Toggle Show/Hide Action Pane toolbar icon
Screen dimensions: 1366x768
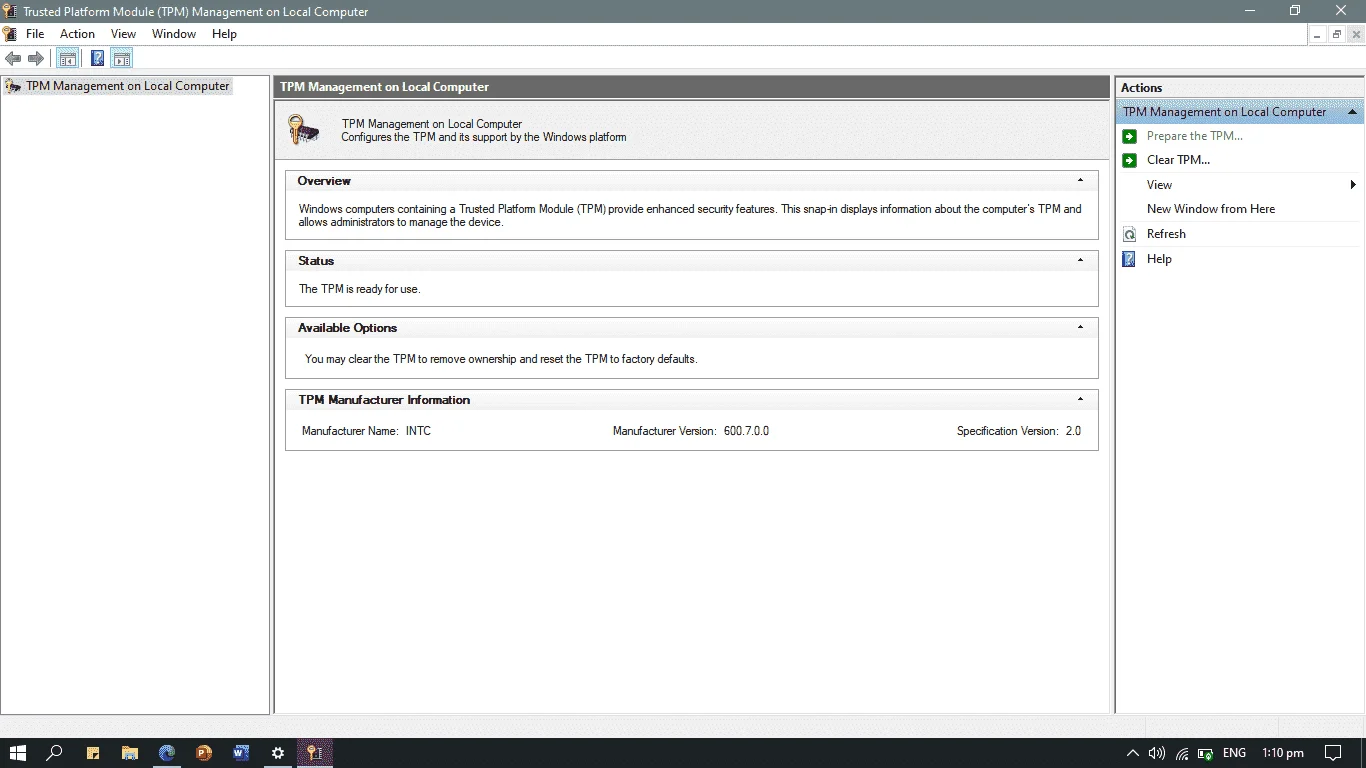pyautogui.click(x=122, y=59)
